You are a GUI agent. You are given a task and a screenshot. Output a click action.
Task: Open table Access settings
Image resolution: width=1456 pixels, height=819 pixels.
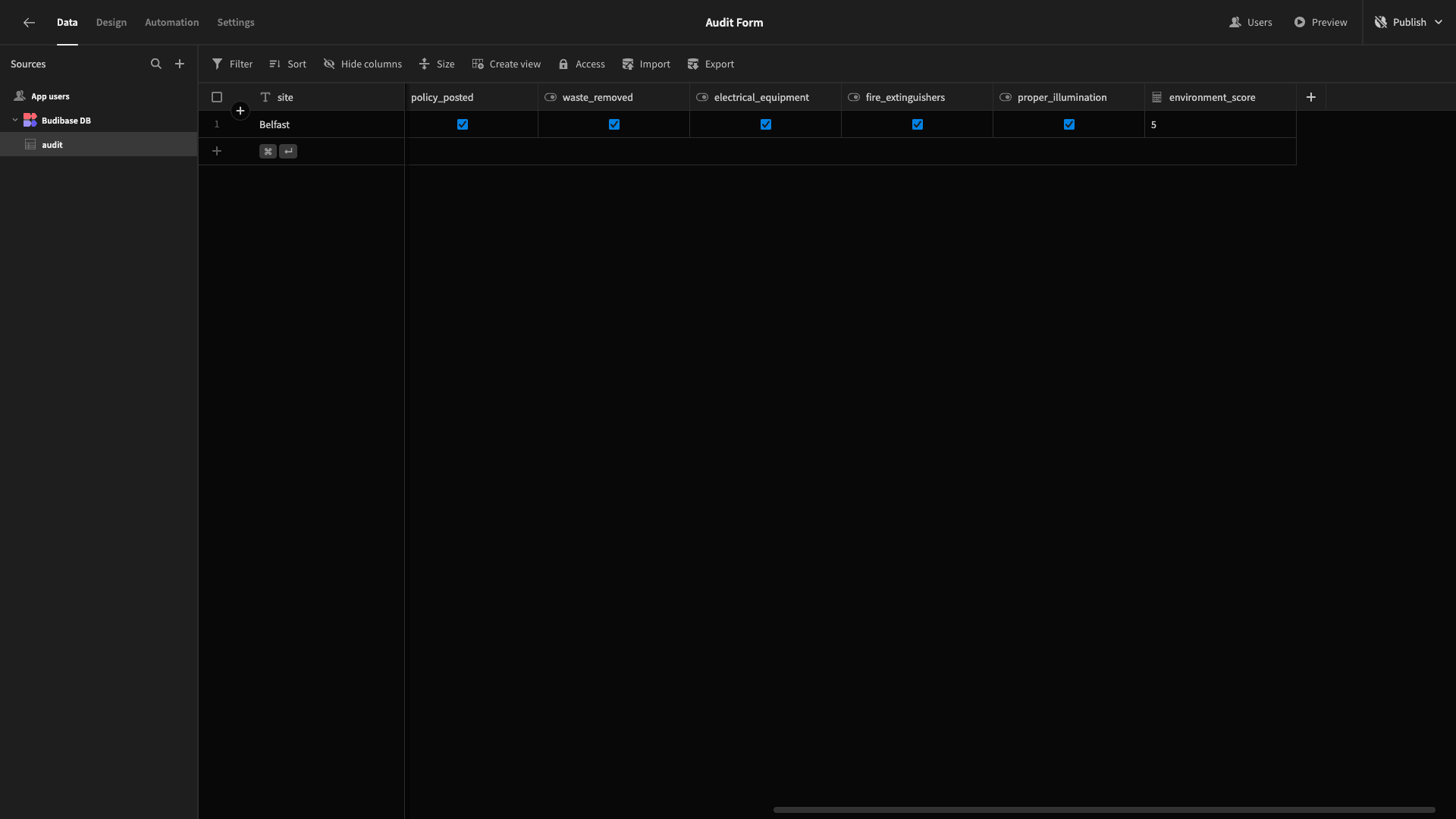tap(582, 64)
